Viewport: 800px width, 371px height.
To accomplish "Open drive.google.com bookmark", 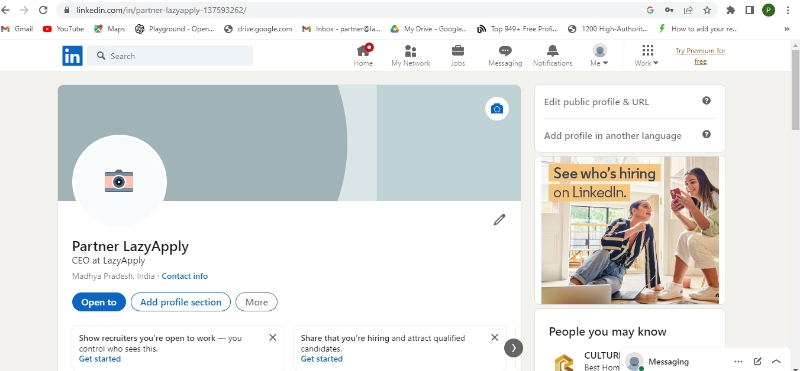I will [x=258, y=29].
